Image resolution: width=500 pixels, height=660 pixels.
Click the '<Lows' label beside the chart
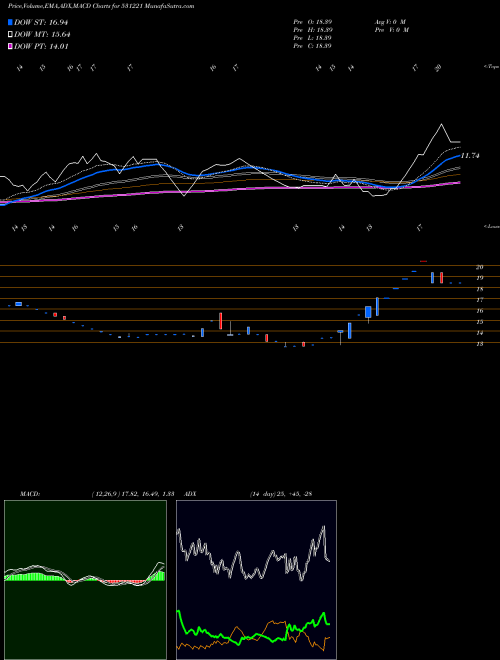point(491,226)
